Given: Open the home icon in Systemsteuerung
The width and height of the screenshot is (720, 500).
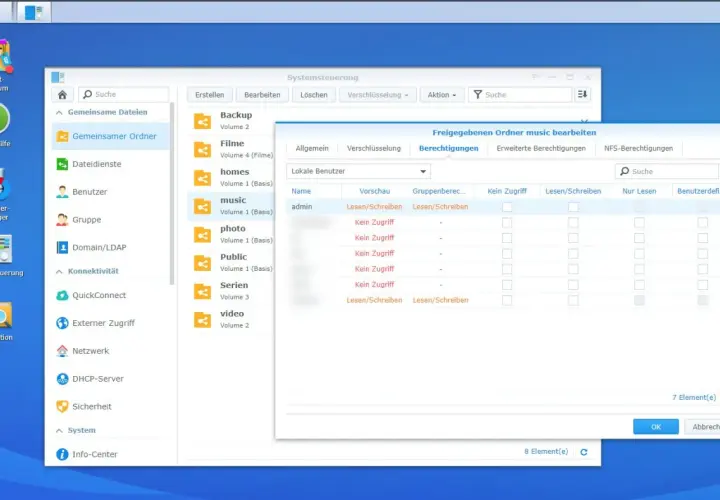Looking at the screenshot, I should 62,95.
